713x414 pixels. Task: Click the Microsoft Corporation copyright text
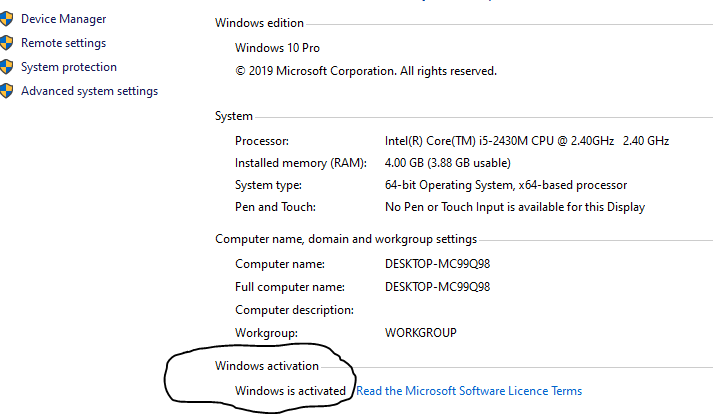366,71
